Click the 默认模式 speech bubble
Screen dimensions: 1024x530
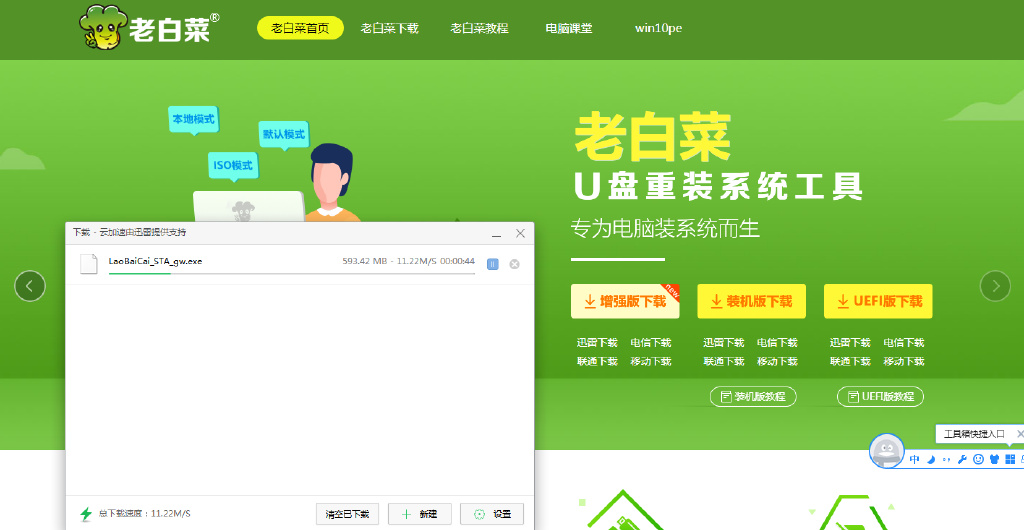tap(283, 135)
